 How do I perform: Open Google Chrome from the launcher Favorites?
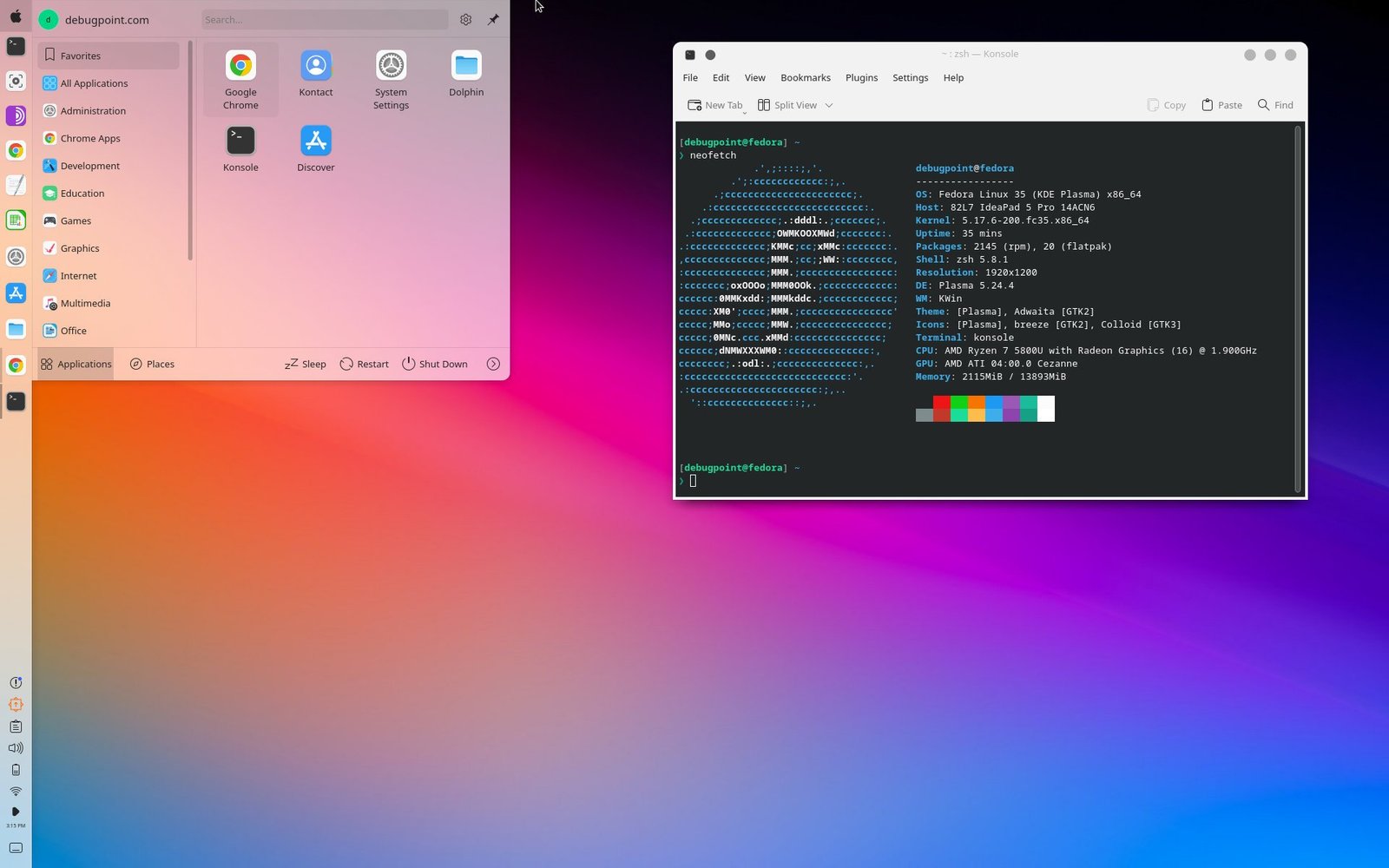(x=240, y=69)
